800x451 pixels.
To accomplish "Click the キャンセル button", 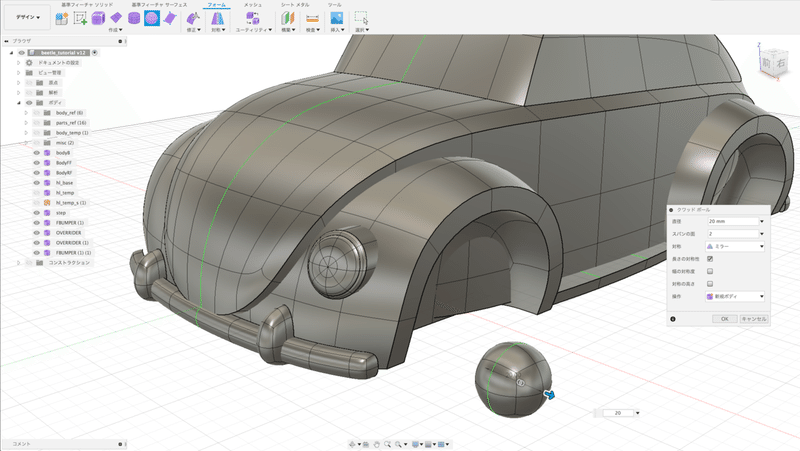I will pos(753,318).
